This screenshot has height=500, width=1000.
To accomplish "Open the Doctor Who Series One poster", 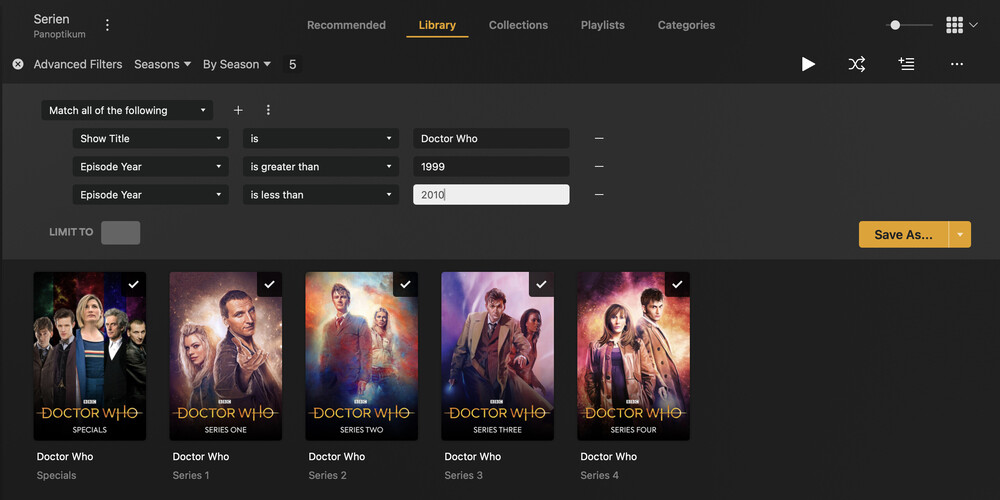I will click(x=226, y=356).
